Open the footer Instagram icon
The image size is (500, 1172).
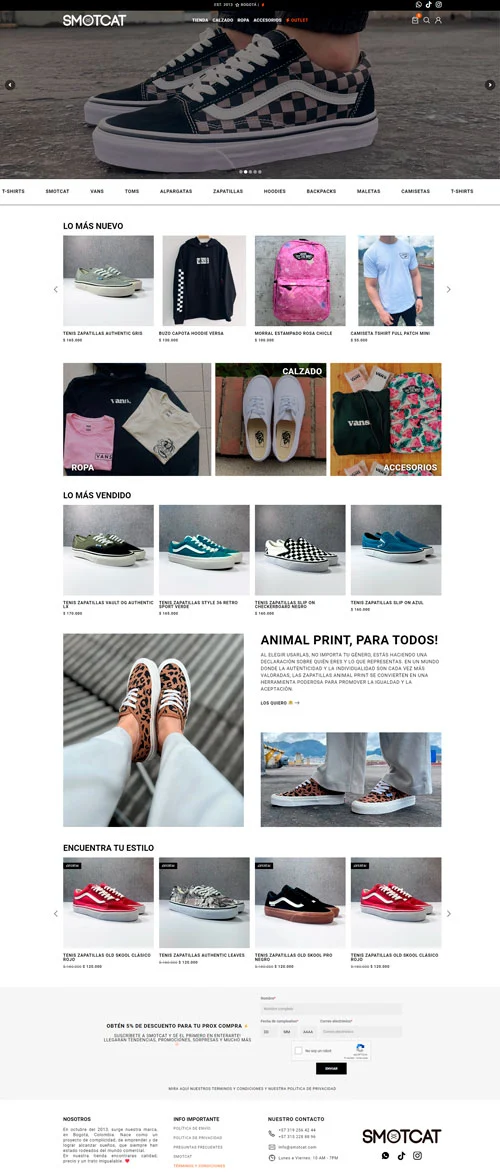(418, 1156)
